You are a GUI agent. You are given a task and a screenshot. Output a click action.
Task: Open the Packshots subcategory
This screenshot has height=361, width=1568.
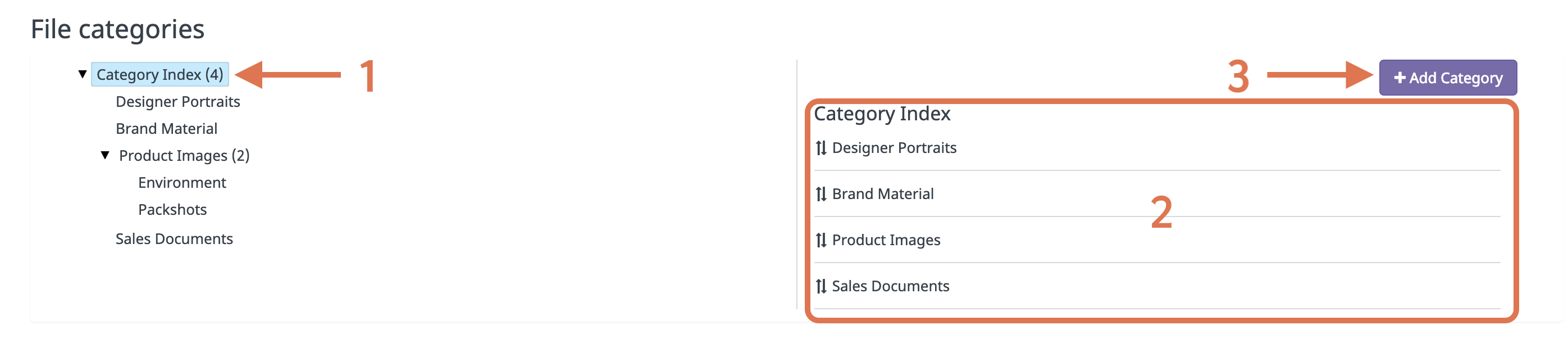click(172, 210)
